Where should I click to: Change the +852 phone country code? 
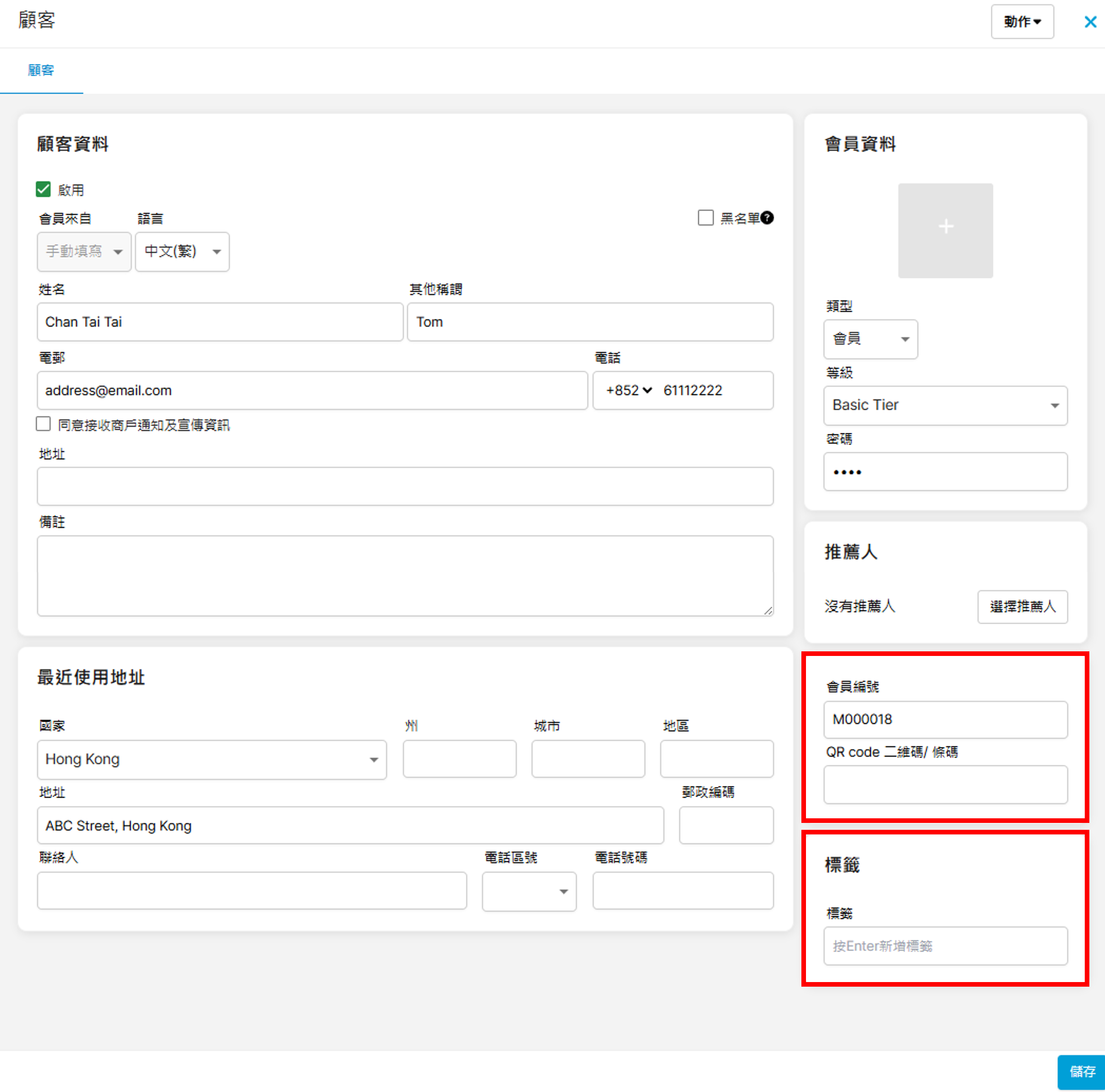point(628,390)
